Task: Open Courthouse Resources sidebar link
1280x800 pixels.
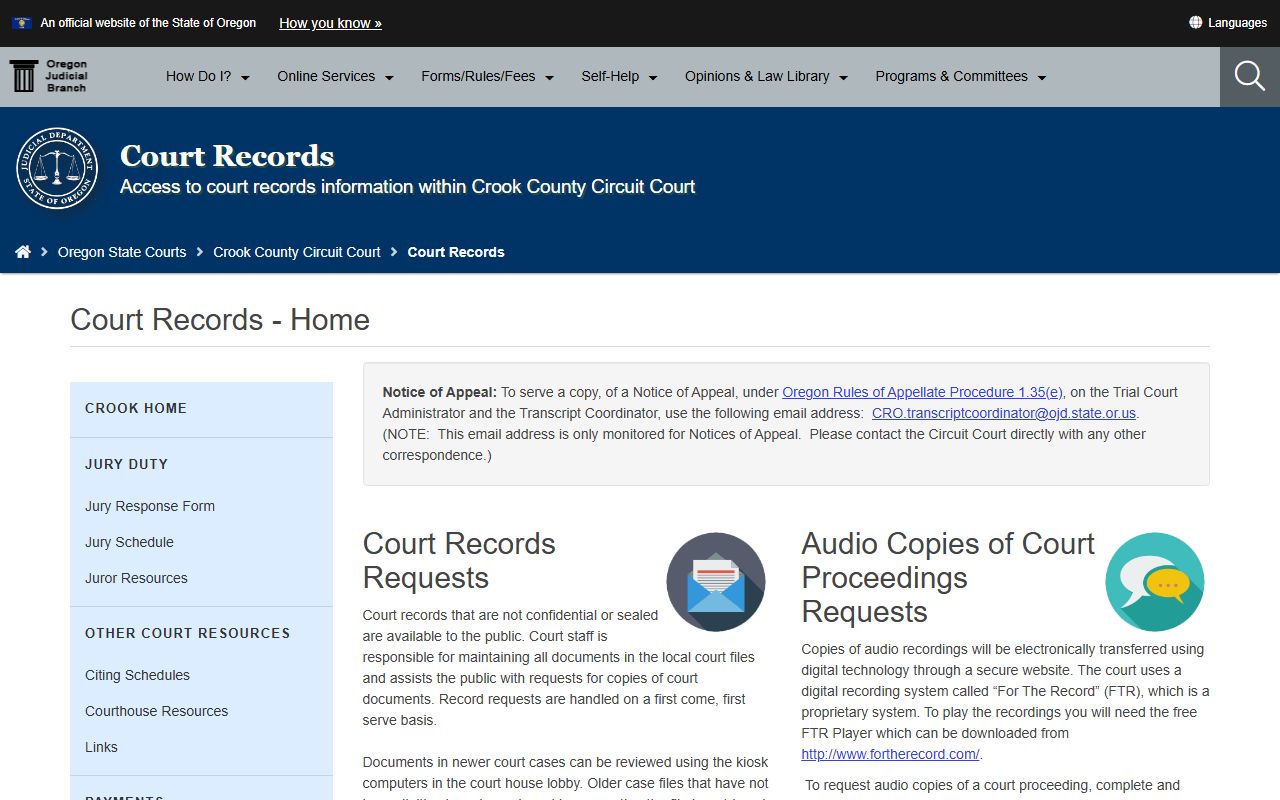Action: [x=156, y=711]
